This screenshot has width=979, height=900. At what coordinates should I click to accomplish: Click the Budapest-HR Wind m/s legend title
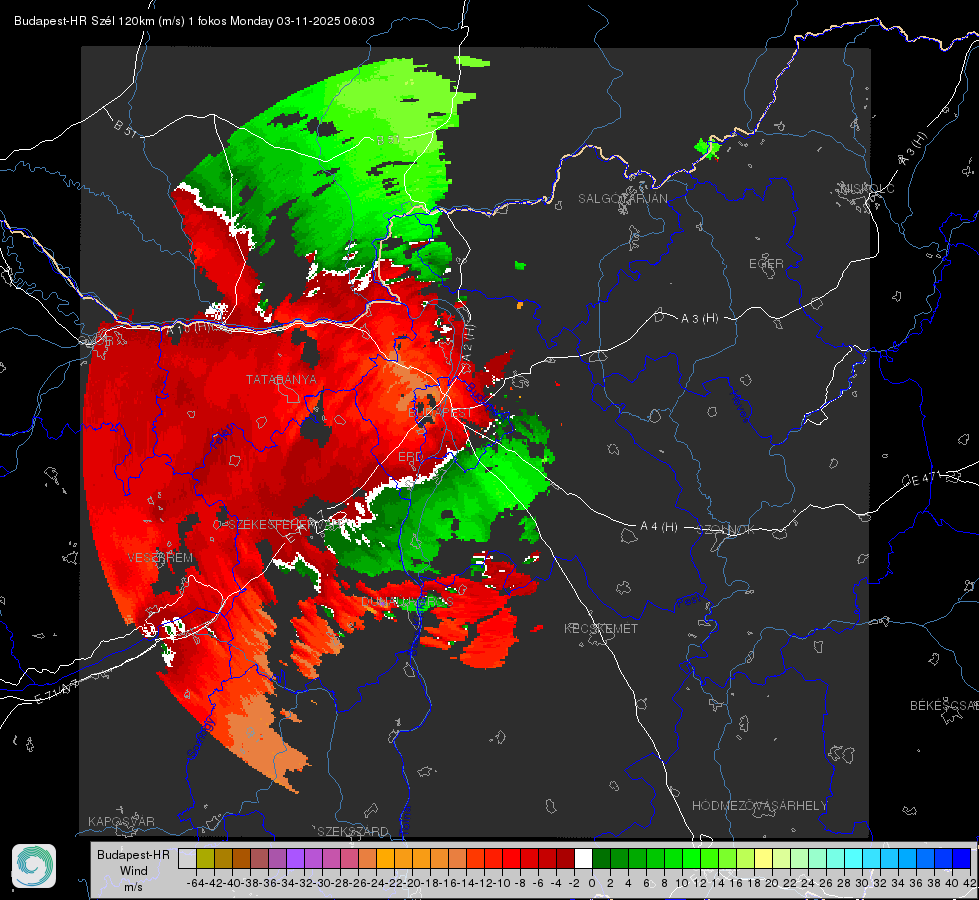(133, 871)
